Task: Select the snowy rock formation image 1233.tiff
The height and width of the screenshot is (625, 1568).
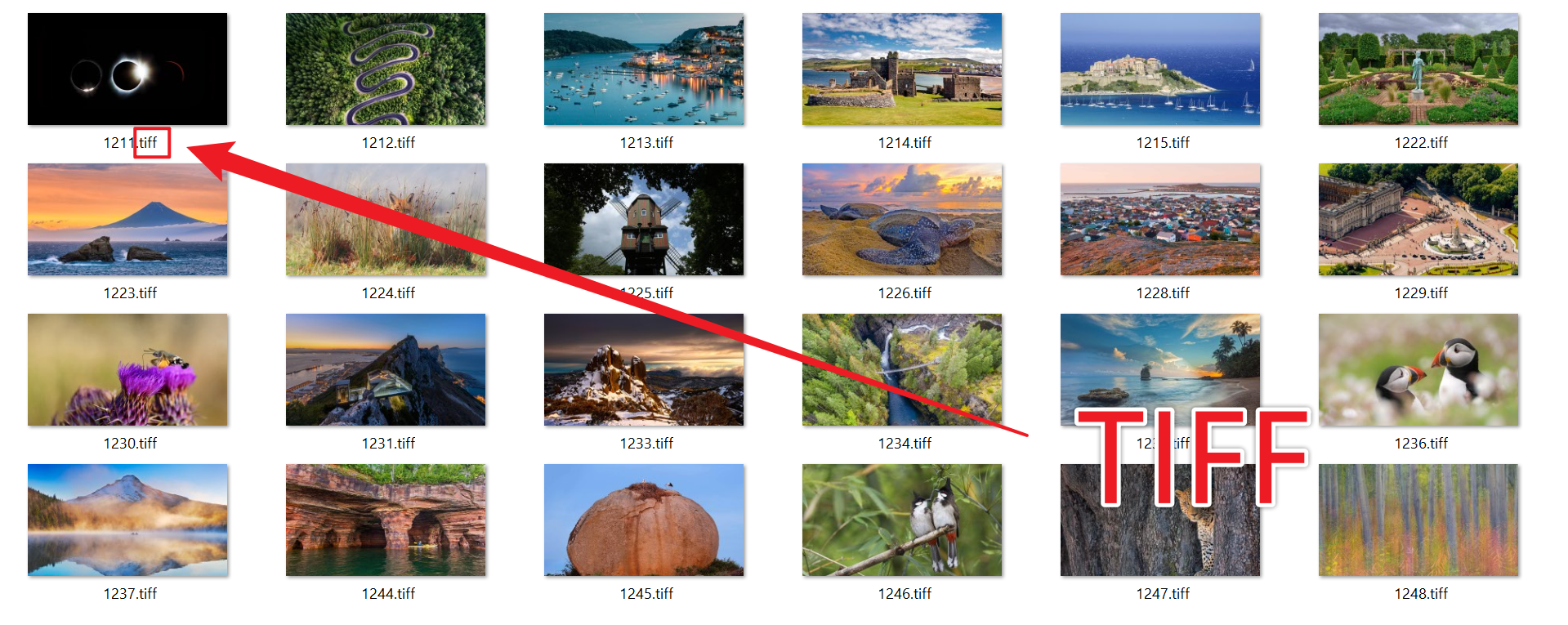Action: (644, 369)
